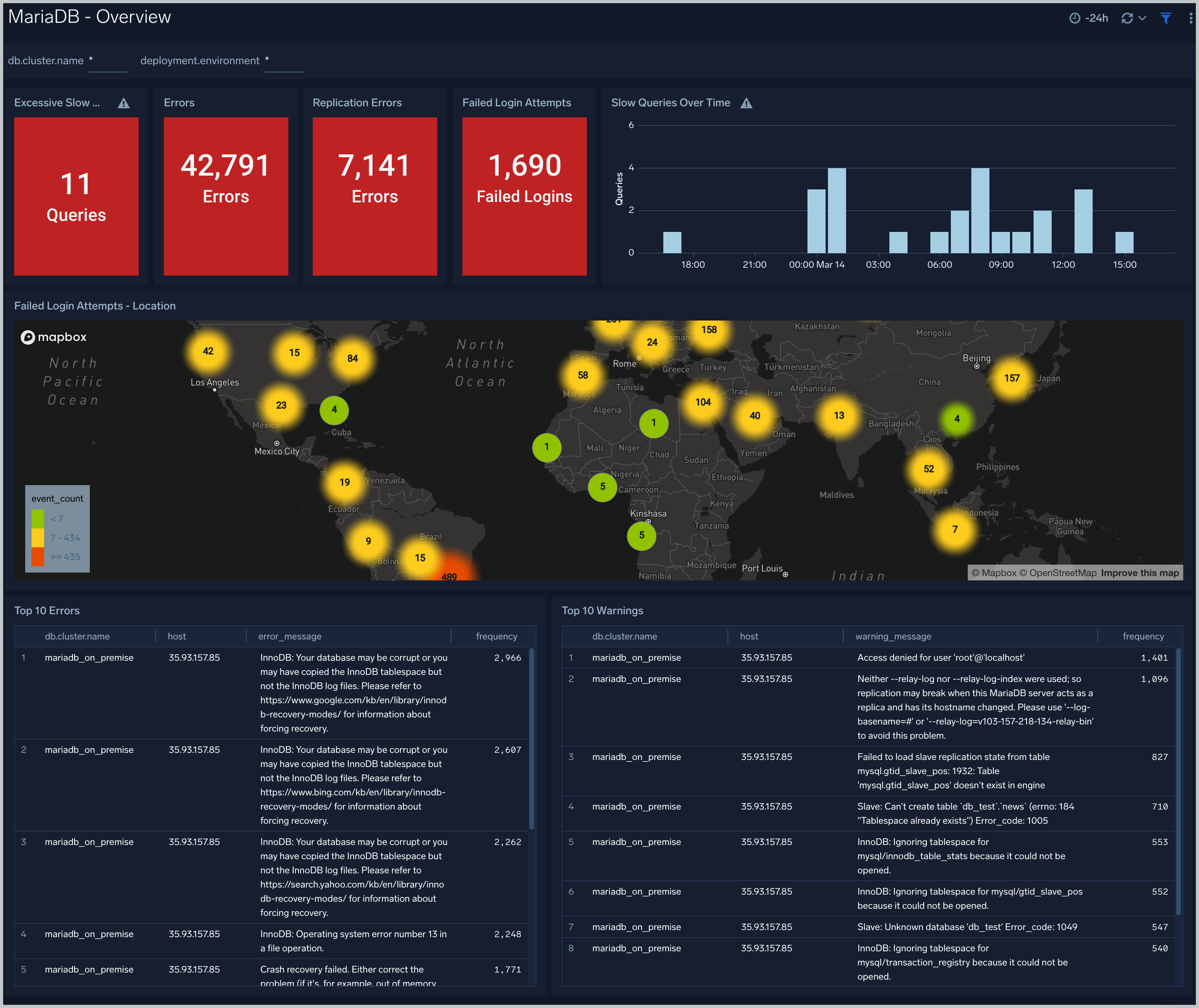The image size is (1199, 1008).
Task: Click the clock icon beside -24h
Action: pos(1075,18)
